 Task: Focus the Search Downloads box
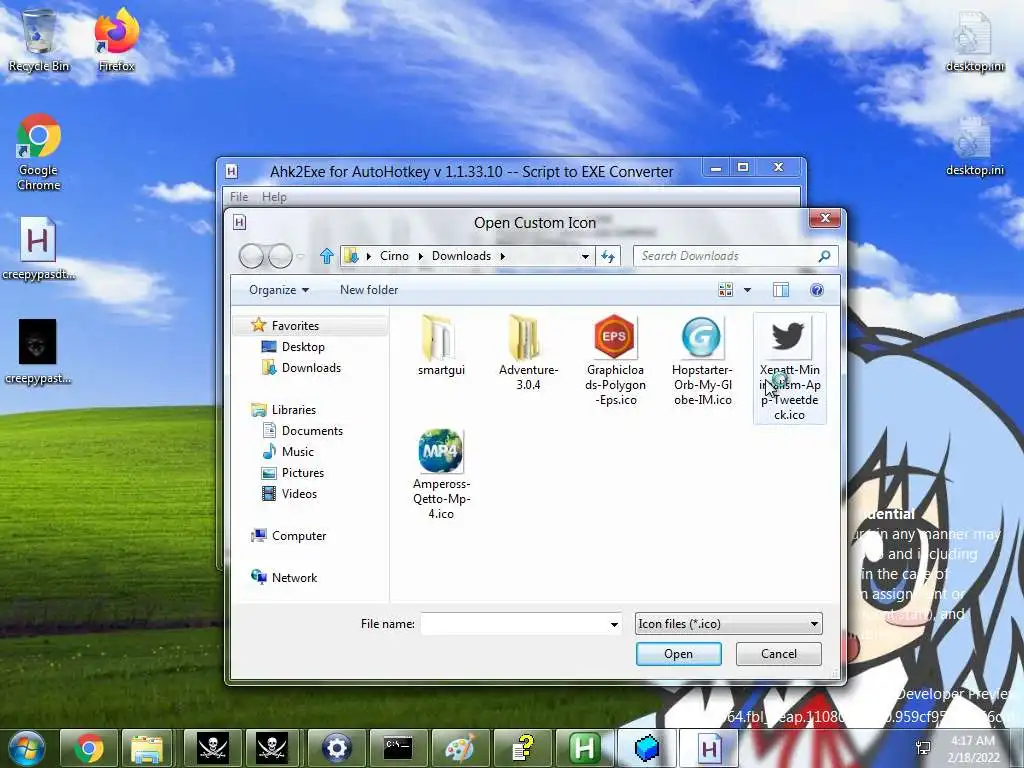725,256
